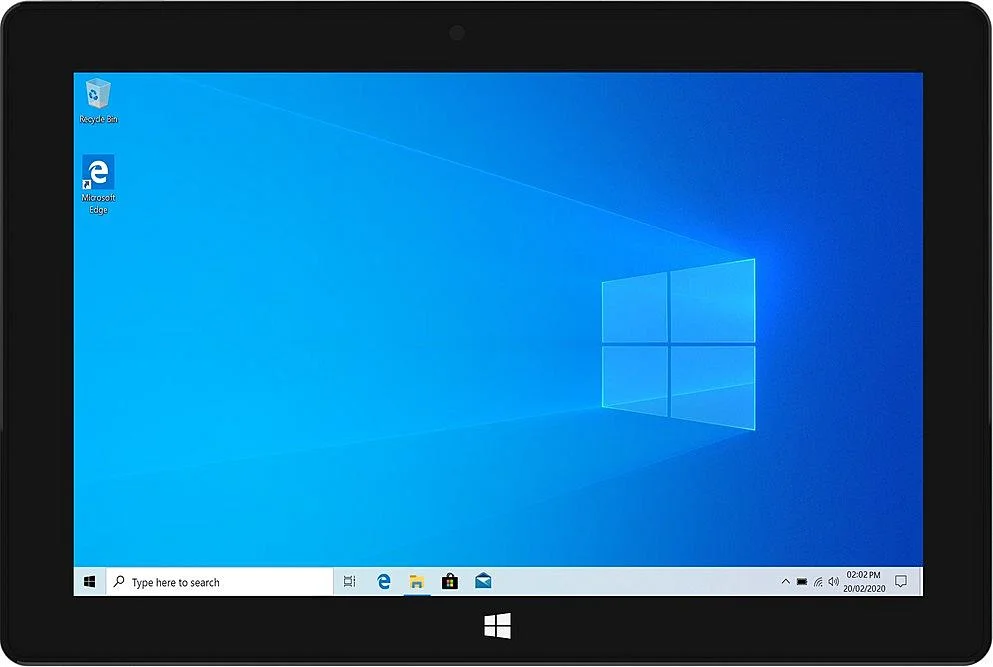Open the Start menu from the taskbar
This screenshot has width=993, height=667.
89,581
